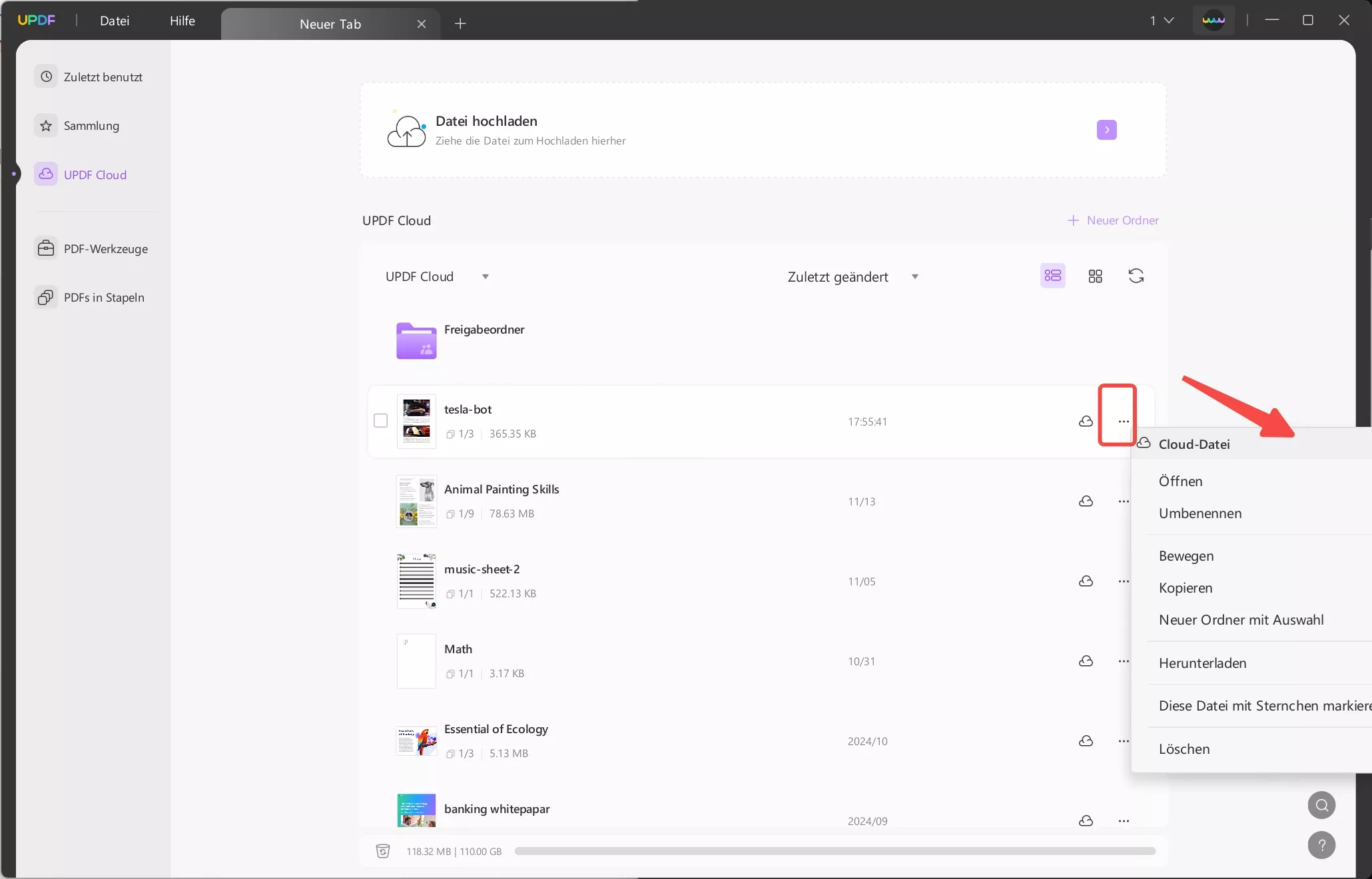Select the Neuer Tab tab
This screenshot has width=1372, height=879.
[x=330, y=24]
